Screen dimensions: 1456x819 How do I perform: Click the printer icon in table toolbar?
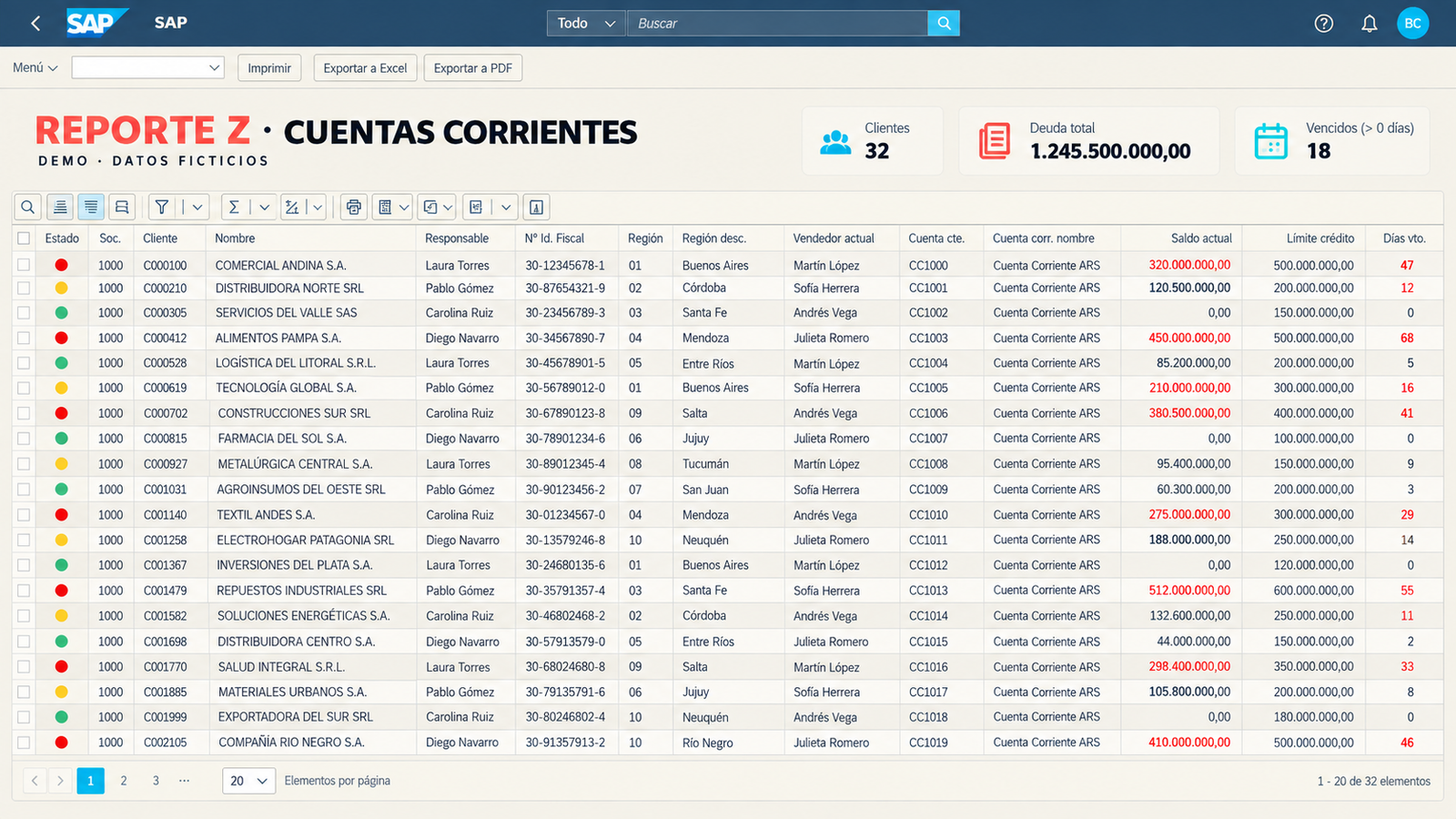point(354,207)
